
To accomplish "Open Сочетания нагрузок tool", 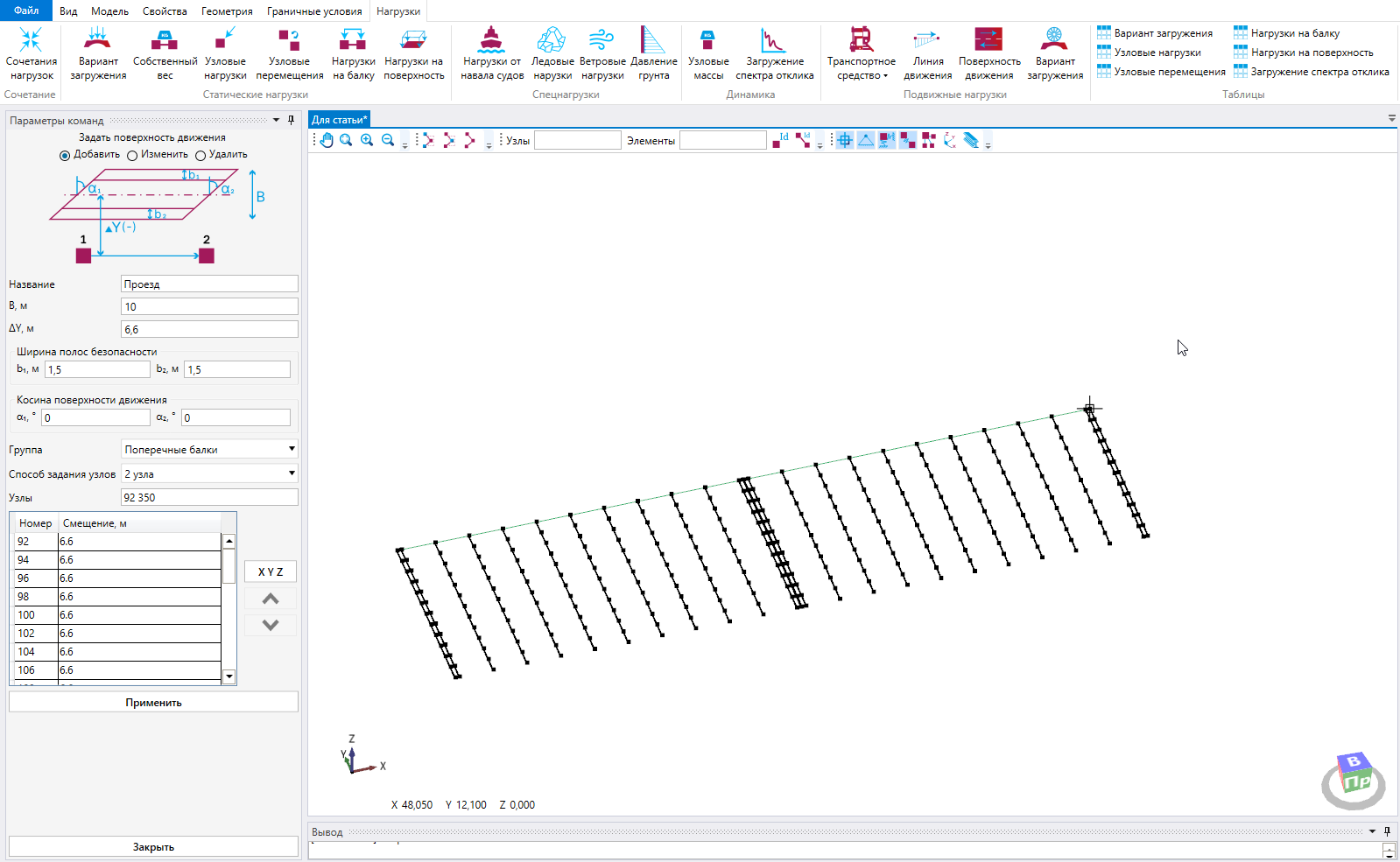I will pos(32,54).
